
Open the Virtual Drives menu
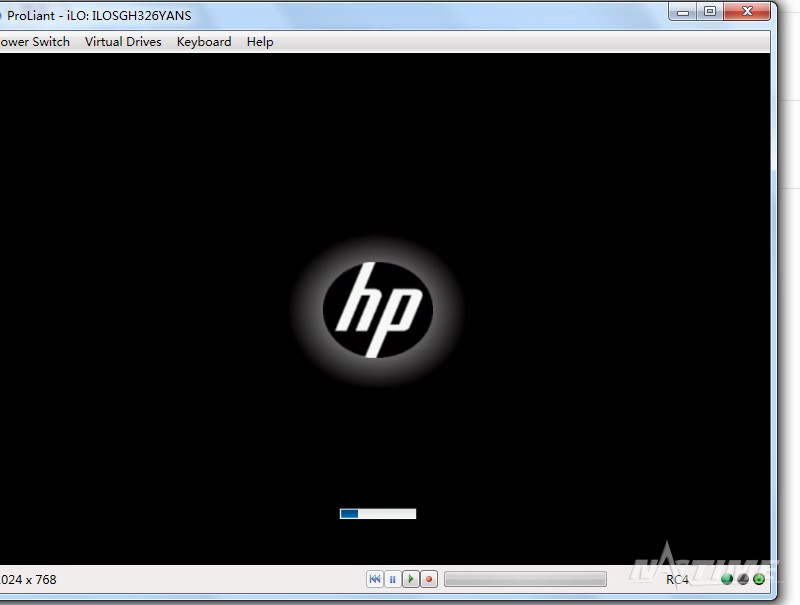pyautogui.click(x=123, y=42)
